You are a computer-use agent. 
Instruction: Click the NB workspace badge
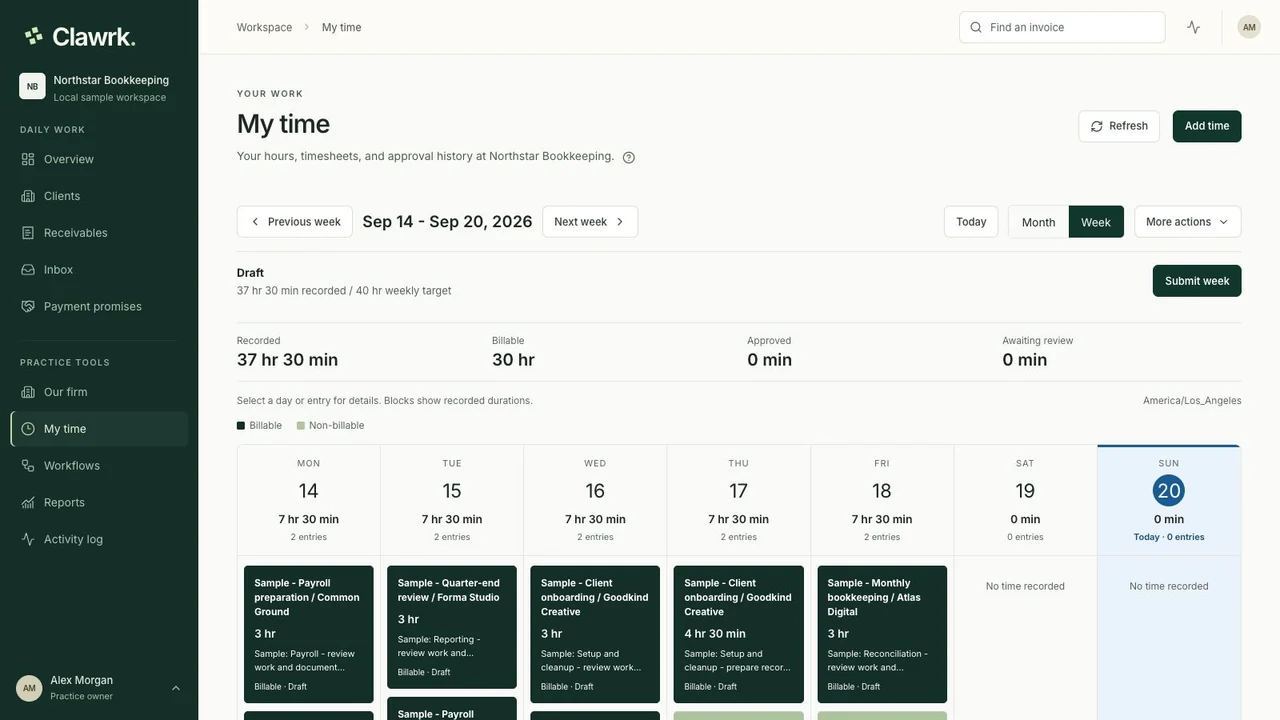coord(32,86)
